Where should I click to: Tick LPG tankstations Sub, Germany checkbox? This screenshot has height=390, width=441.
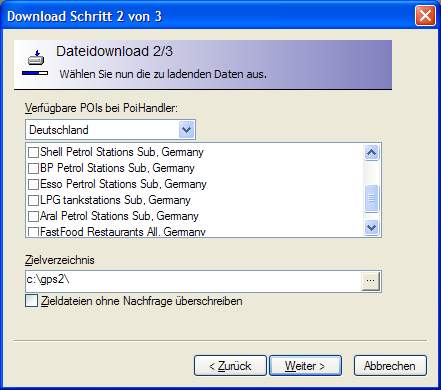coord(33,200)
